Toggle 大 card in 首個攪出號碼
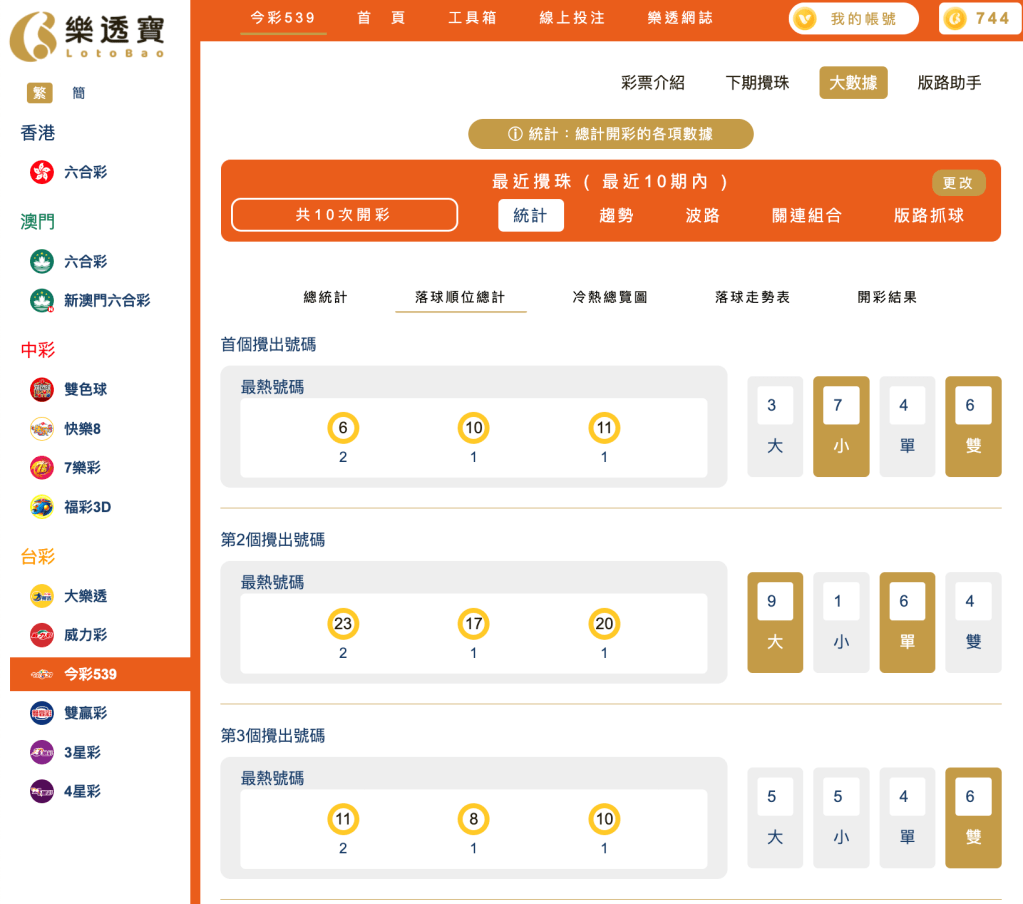The height and width of the screenshot is (904, 1023). 775,427
